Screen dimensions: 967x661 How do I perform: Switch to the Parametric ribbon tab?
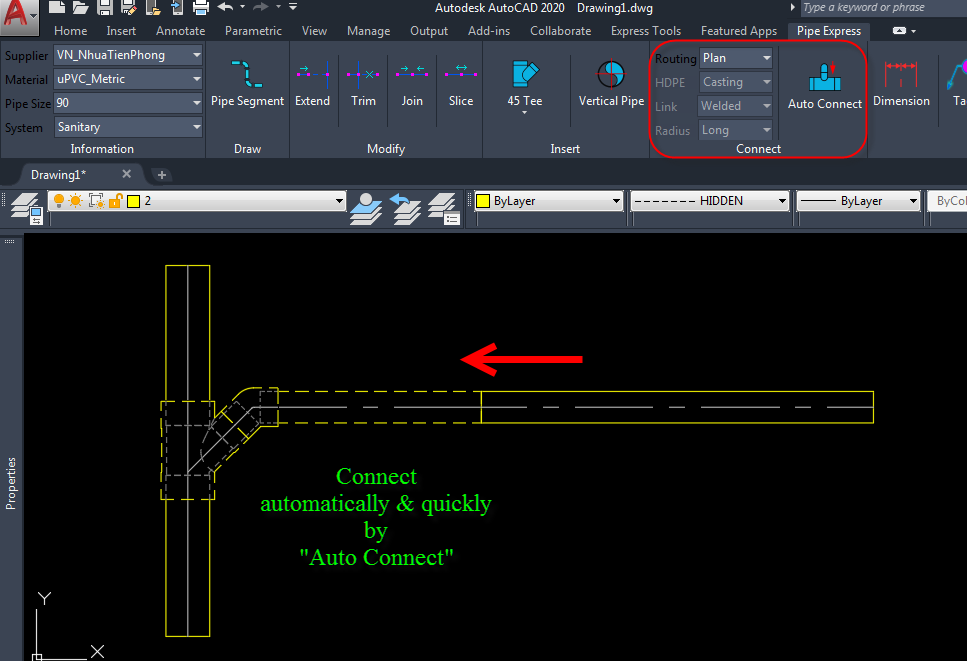(253, 31)
